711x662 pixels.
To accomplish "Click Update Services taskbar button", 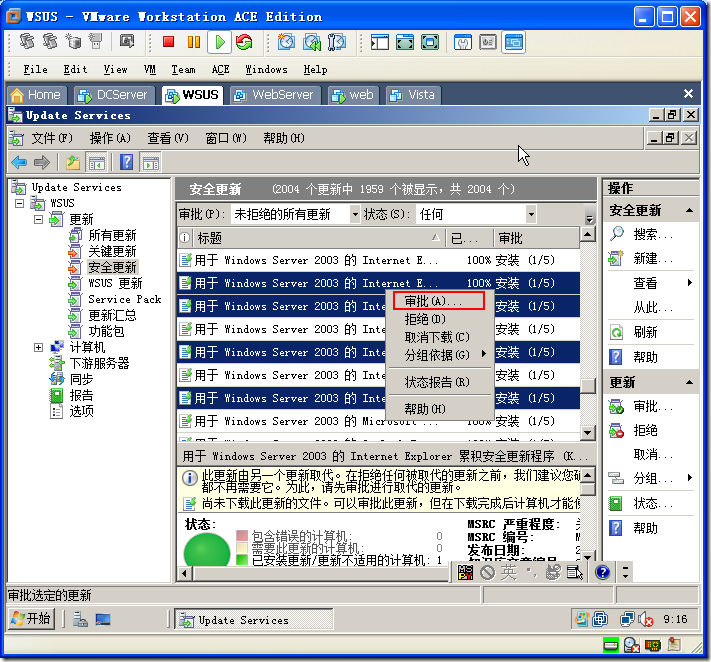I will (254, 619).
